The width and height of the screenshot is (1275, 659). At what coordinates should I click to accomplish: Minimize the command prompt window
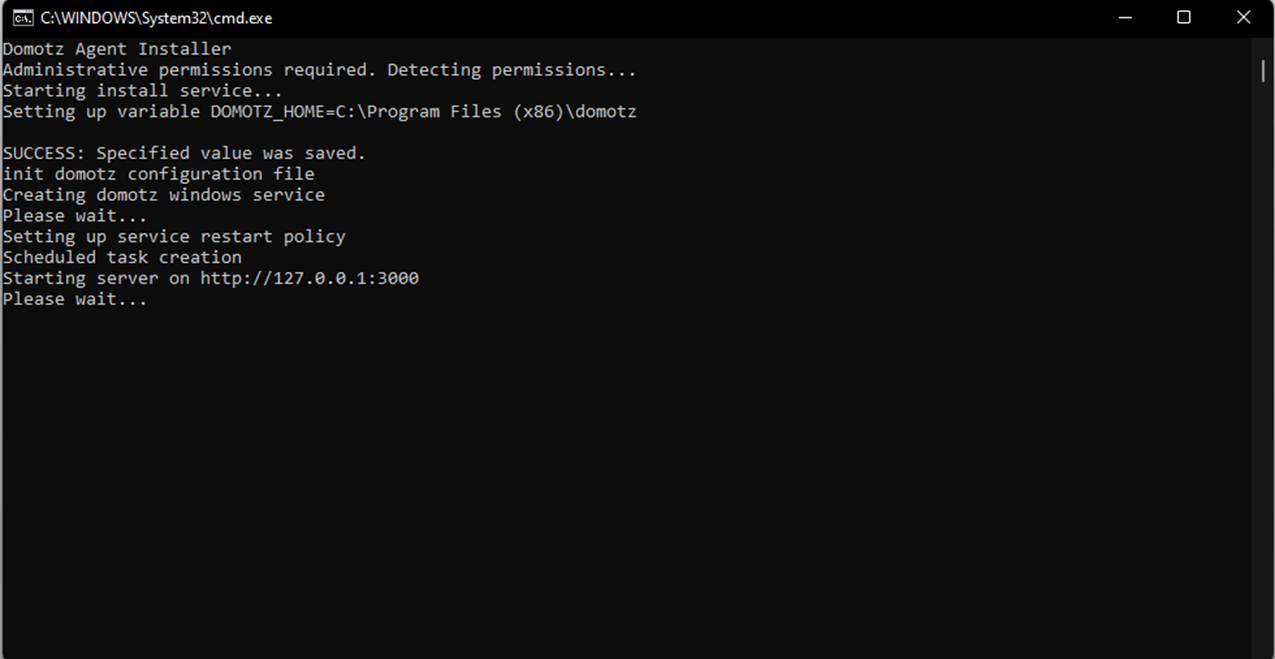(1125, 17)
